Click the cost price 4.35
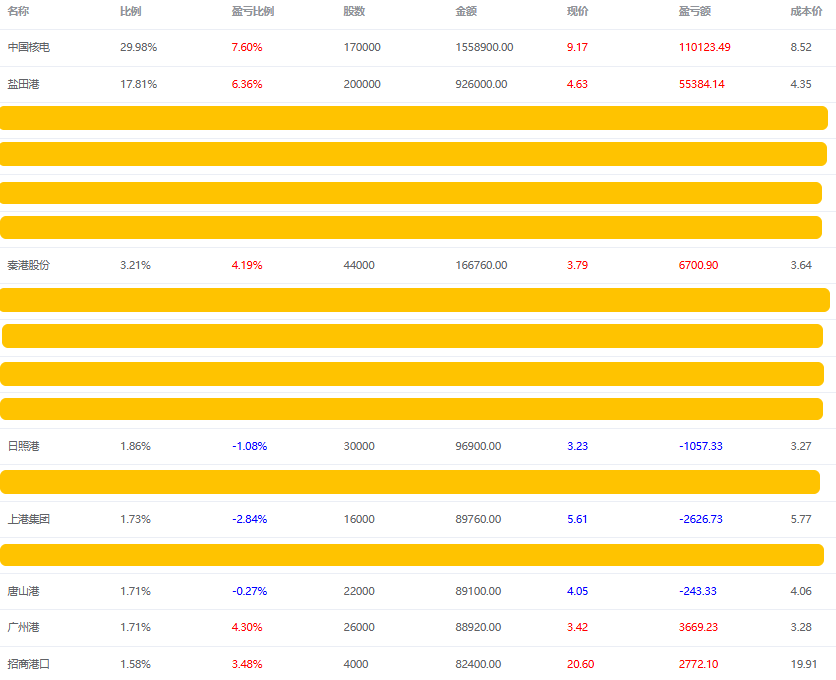 tap(801, 84)
